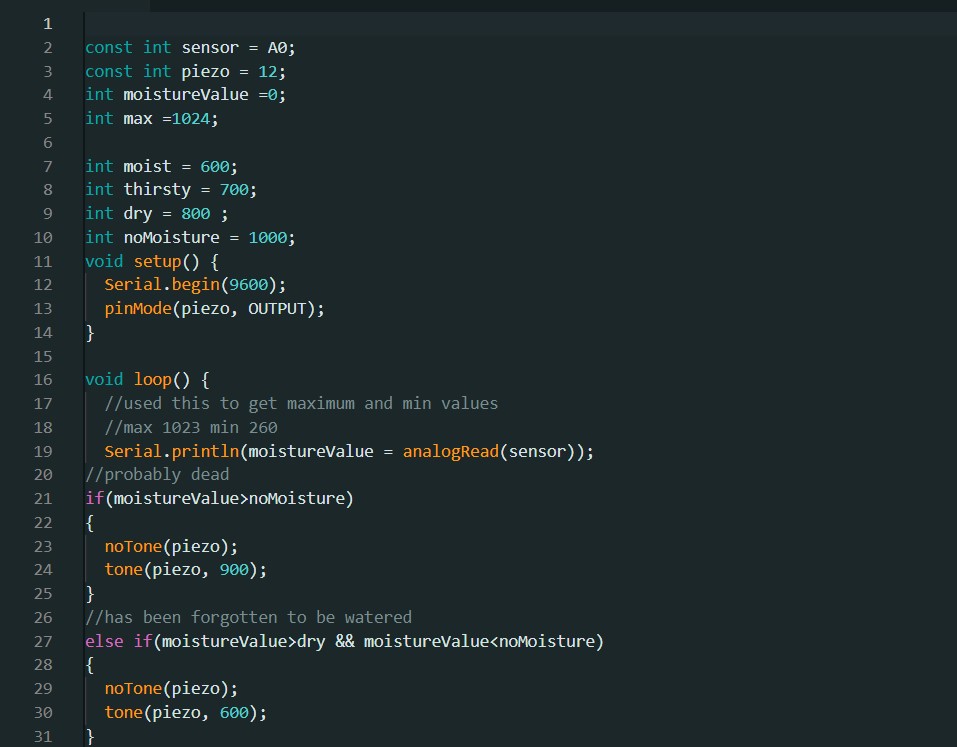Image resolution: width=957 pixels, height=747 pixels.
Task: Click '(sensor)' argument in analogRead call
Action: click(537, 451)
